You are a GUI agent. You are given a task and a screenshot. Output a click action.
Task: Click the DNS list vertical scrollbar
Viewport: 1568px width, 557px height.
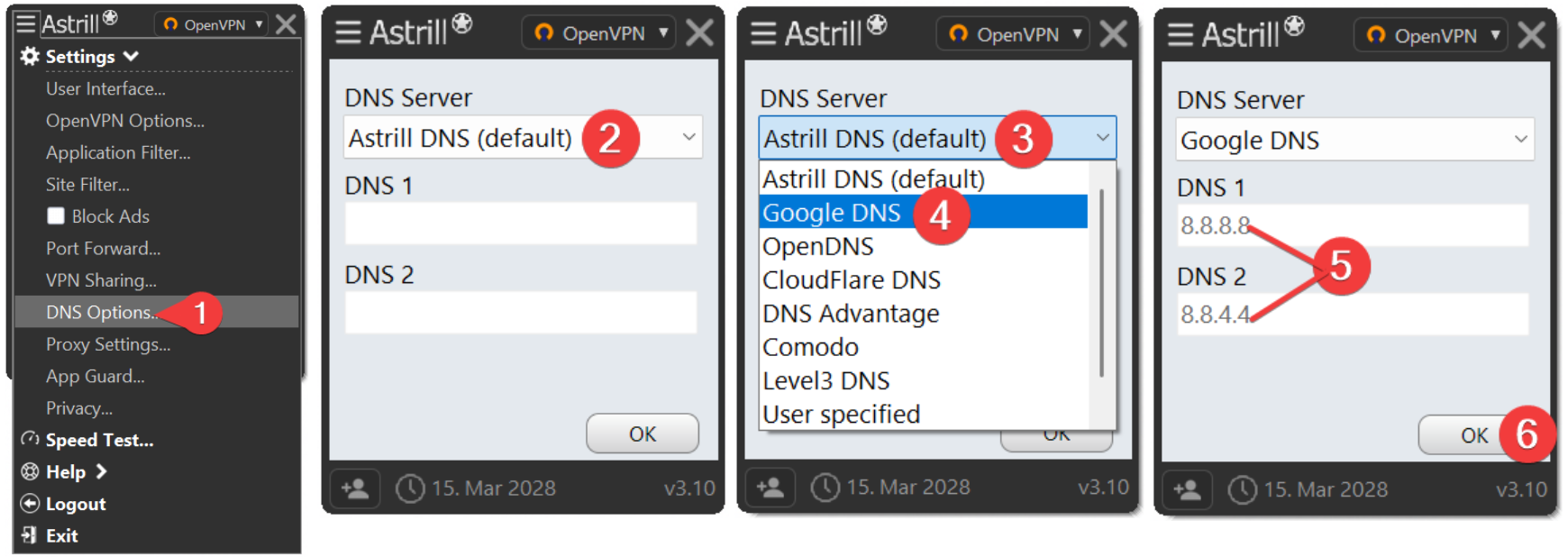1101,283
